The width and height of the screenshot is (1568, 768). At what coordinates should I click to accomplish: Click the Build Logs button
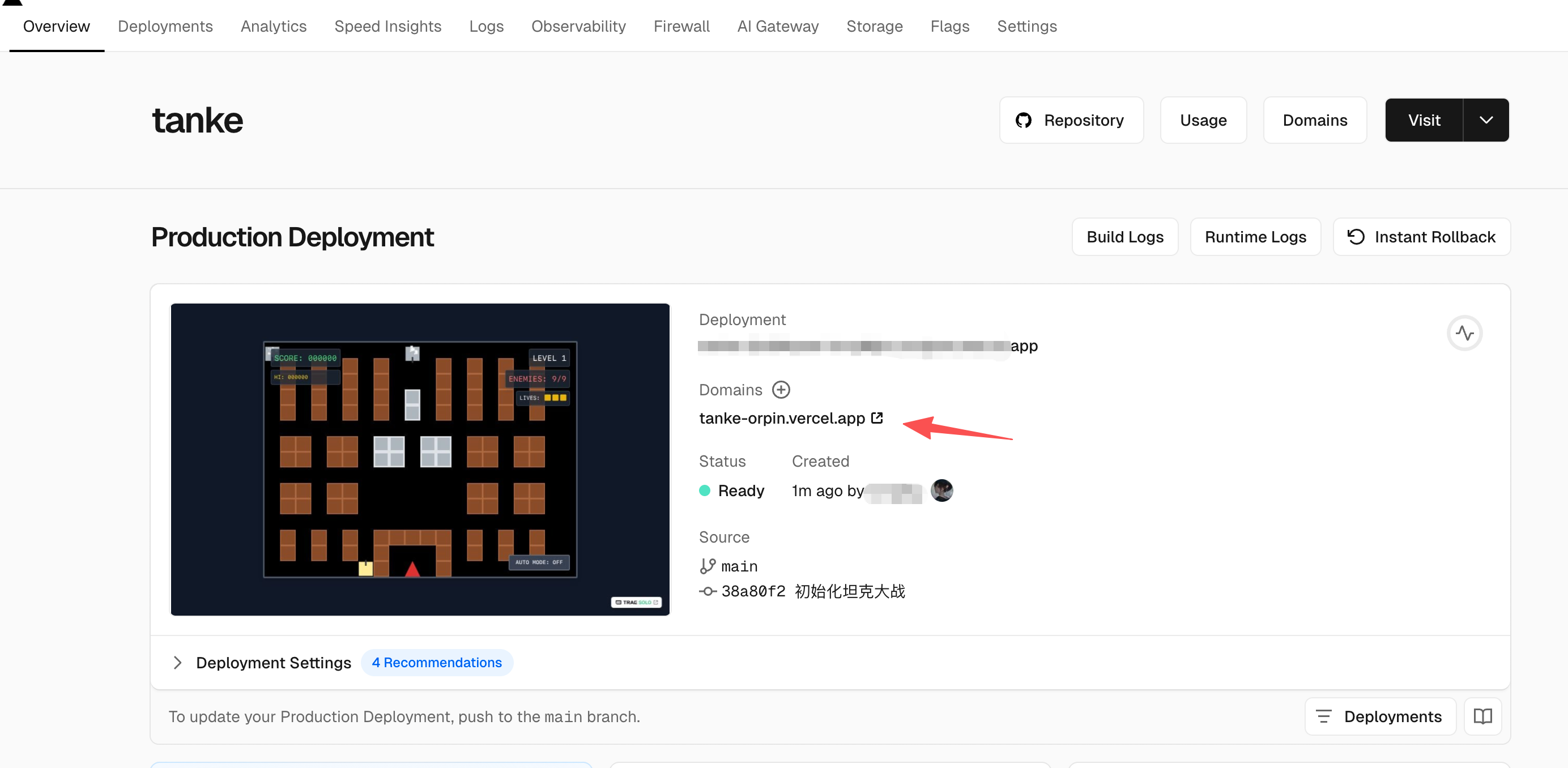pyautogui.click(x=1124, y=237)
